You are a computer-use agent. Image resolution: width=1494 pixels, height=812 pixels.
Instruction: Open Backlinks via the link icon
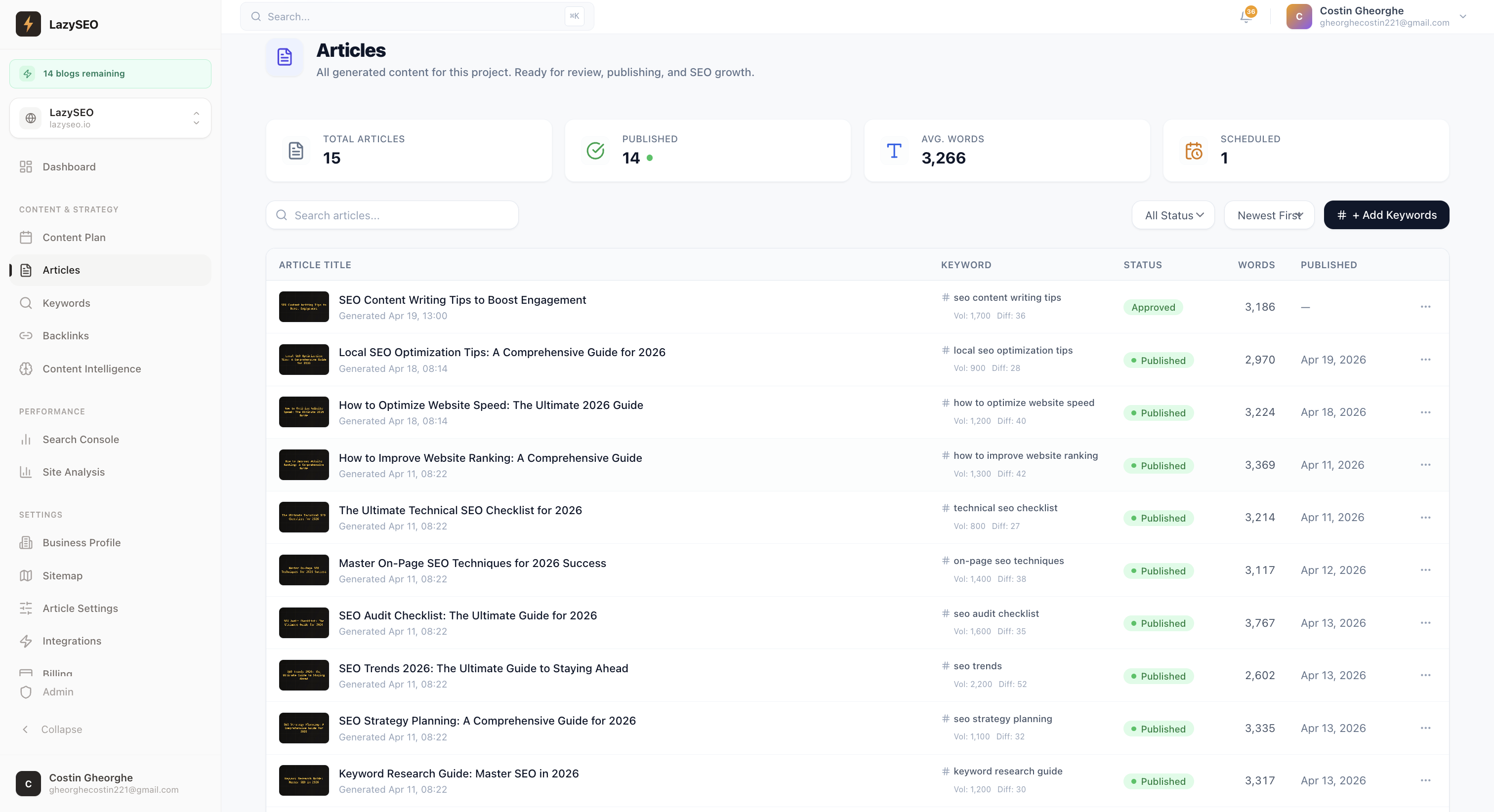point(26,335)
